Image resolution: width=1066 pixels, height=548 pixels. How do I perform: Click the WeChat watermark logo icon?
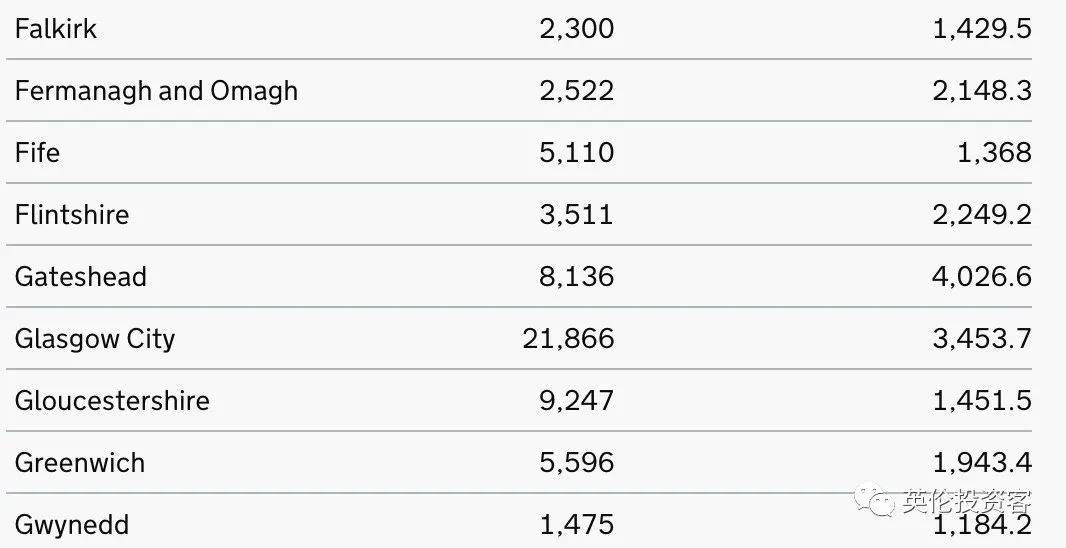(875, 500)
